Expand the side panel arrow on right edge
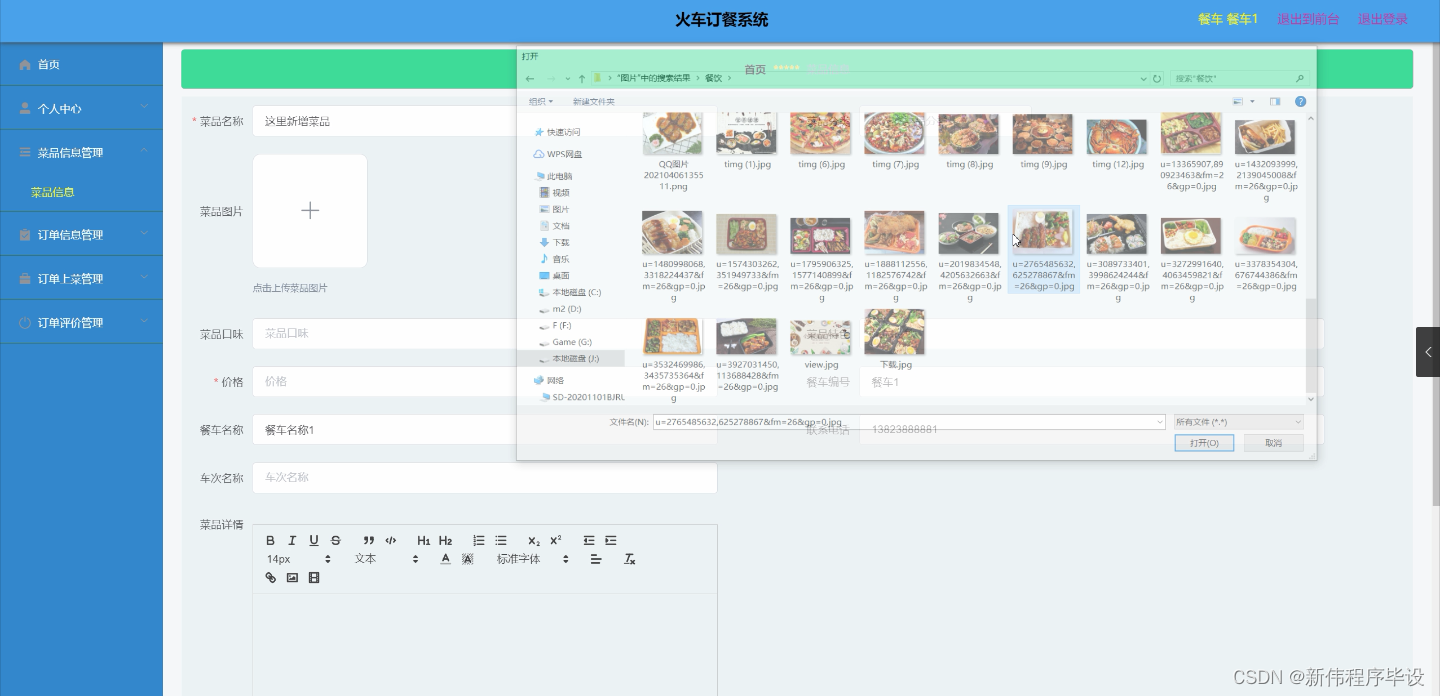 tap(1428, 352)
